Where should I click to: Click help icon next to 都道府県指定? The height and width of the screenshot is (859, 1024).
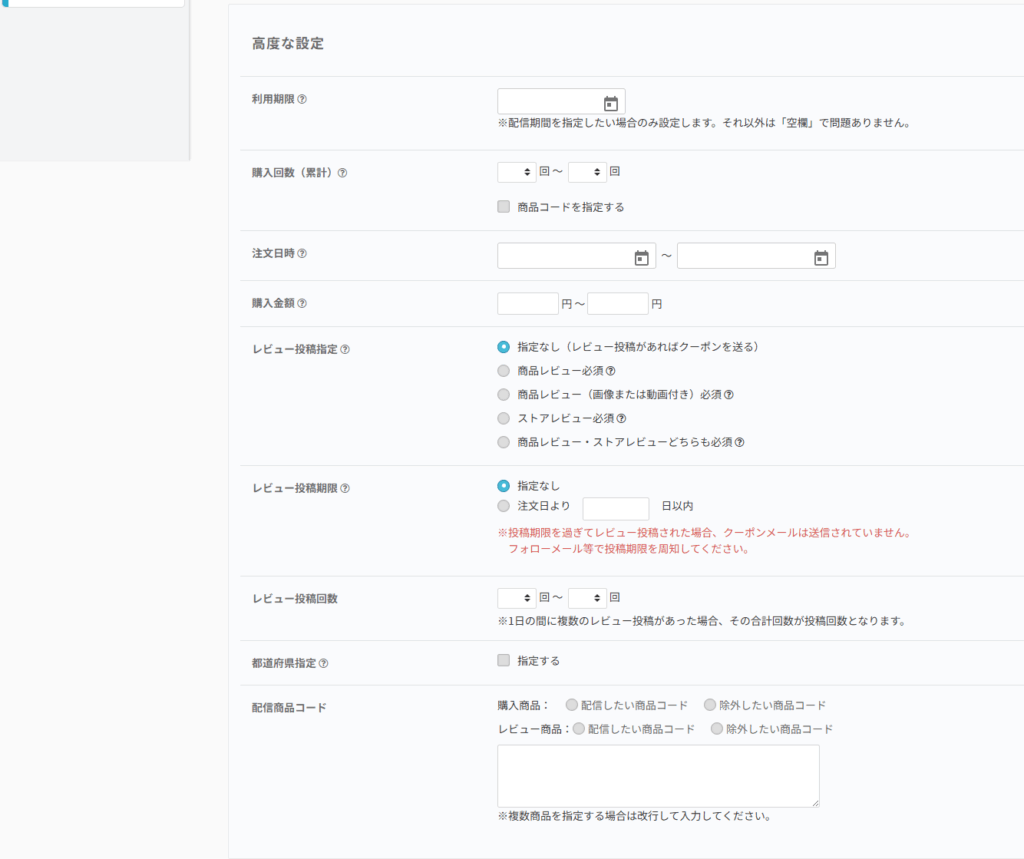click(x=323, y=663)
